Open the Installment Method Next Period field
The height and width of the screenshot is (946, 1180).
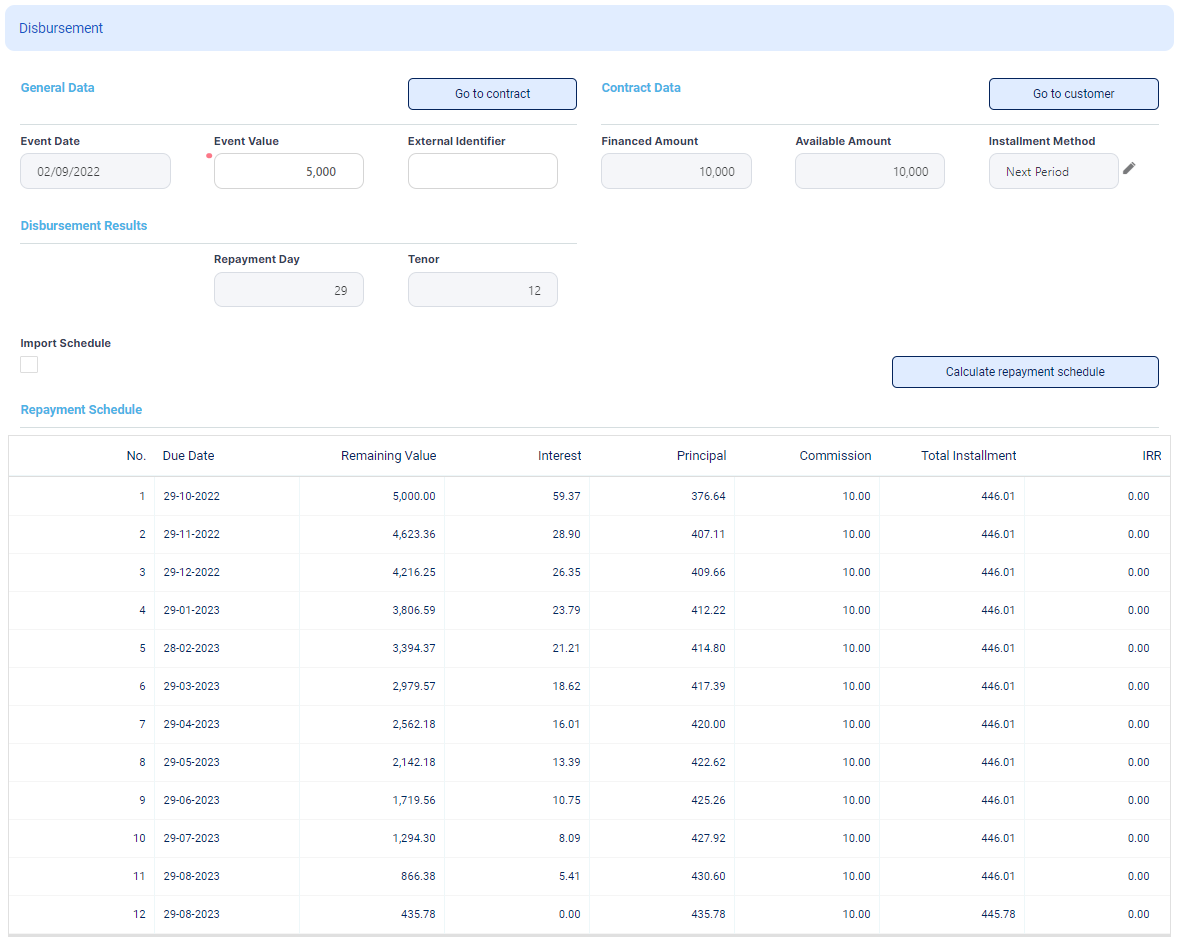coord(1053,171)
